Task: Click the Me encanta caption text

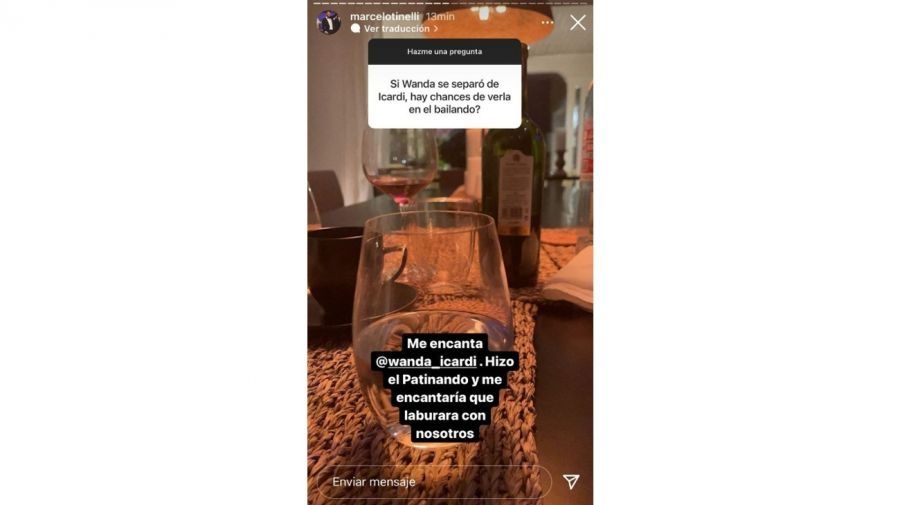Action: click(445, 343)
